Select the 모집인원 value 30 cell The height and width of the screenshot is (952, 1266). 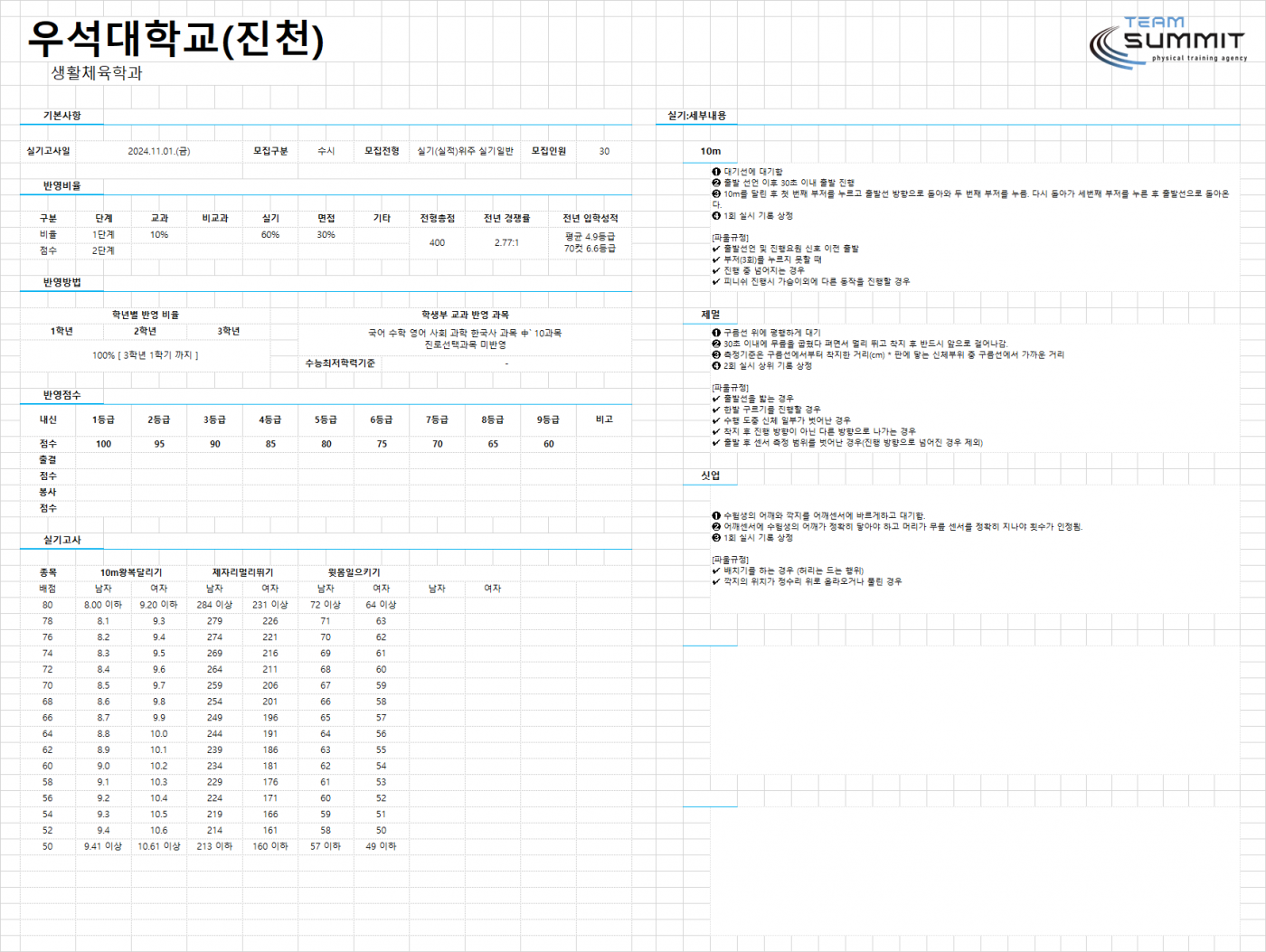pos(604,151)
